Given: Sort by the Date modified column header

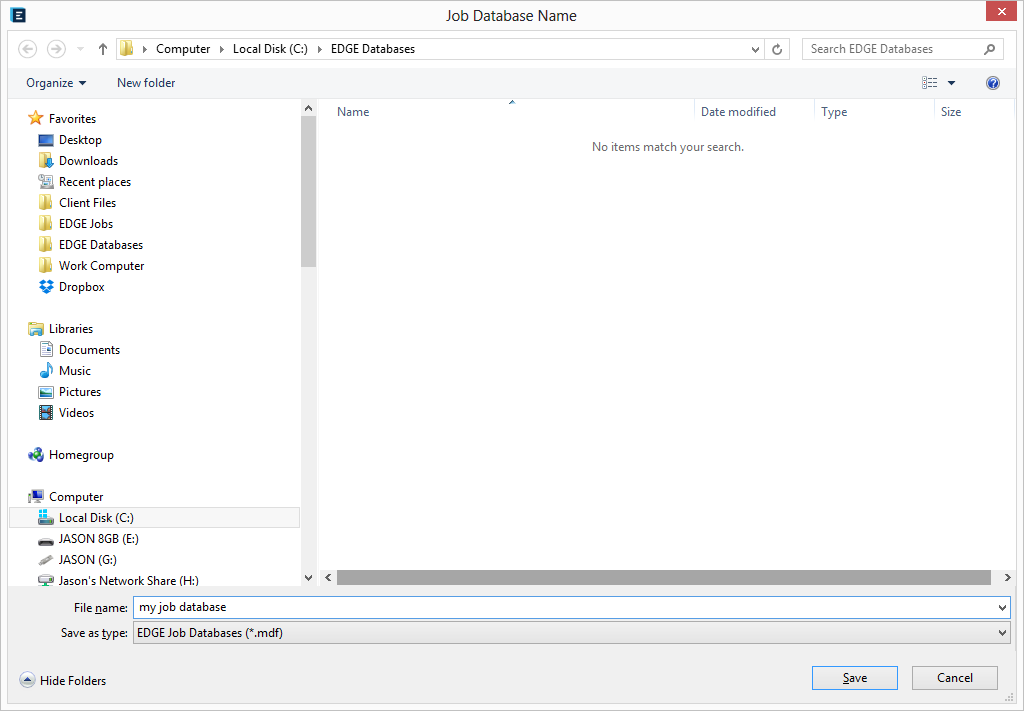Looking at the screenshot, I should [x=738, y=112].
